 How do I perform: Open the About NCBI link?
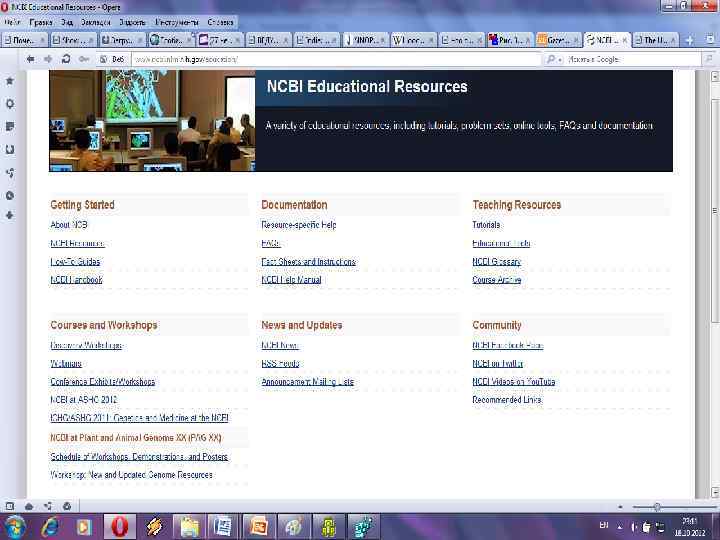pyautogui.click(x=69, y=225)
